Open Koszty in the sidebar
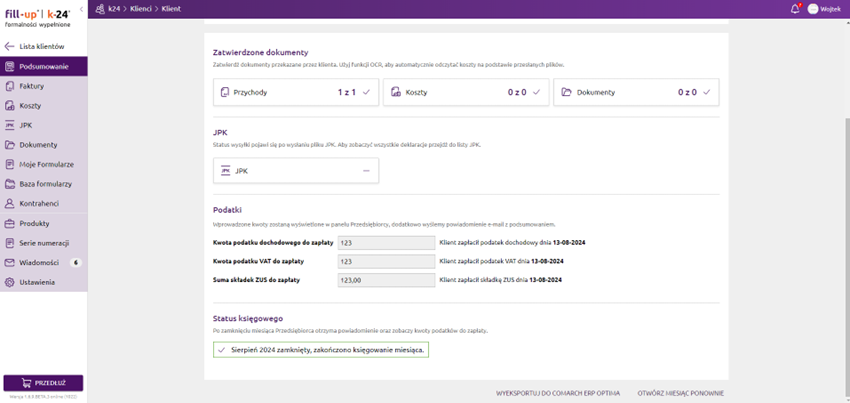This screenshot has height=403, width=850. tap(43, 106)
